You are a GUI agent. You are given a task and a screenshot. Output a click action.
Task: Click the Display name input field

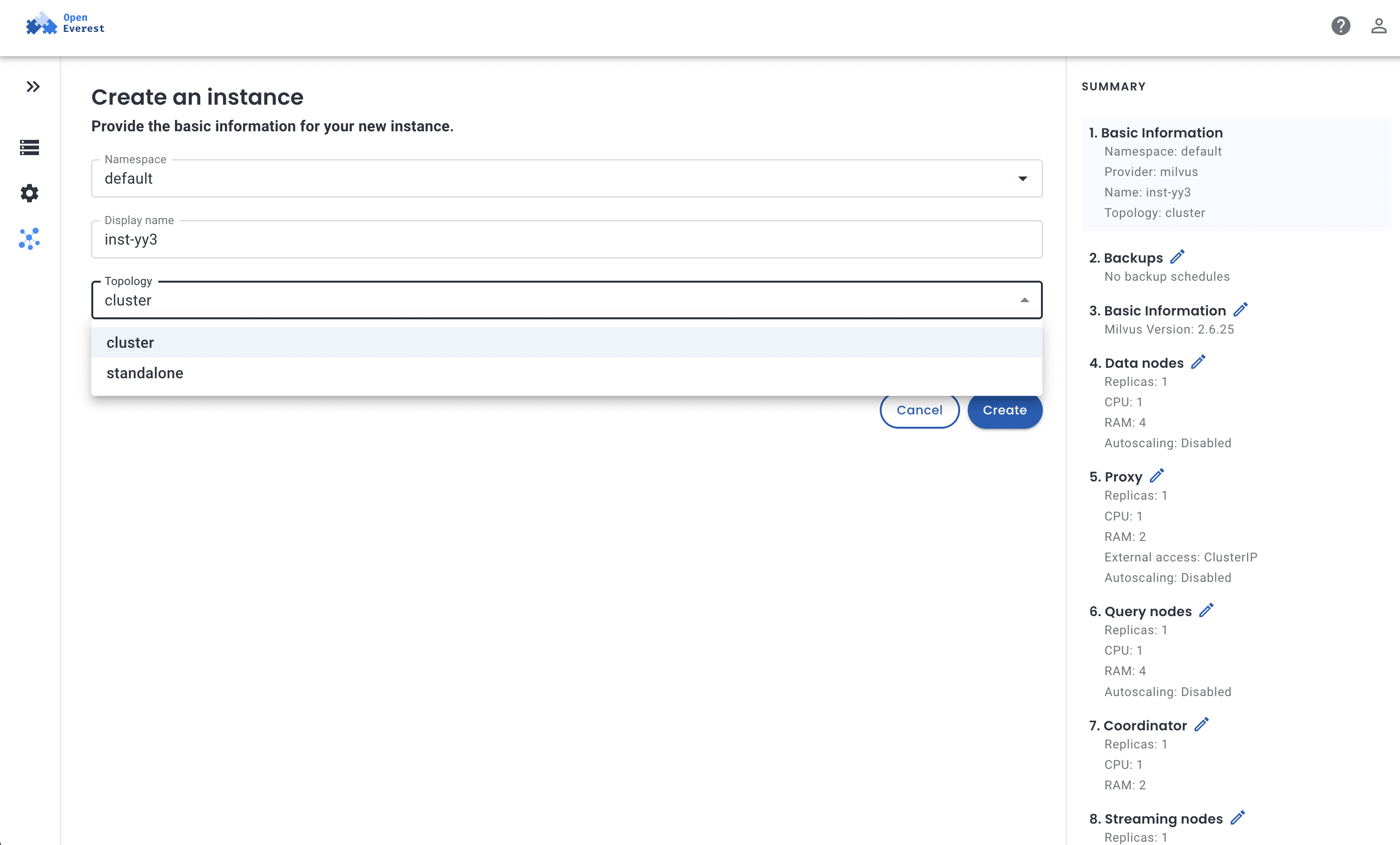point(566,239)
